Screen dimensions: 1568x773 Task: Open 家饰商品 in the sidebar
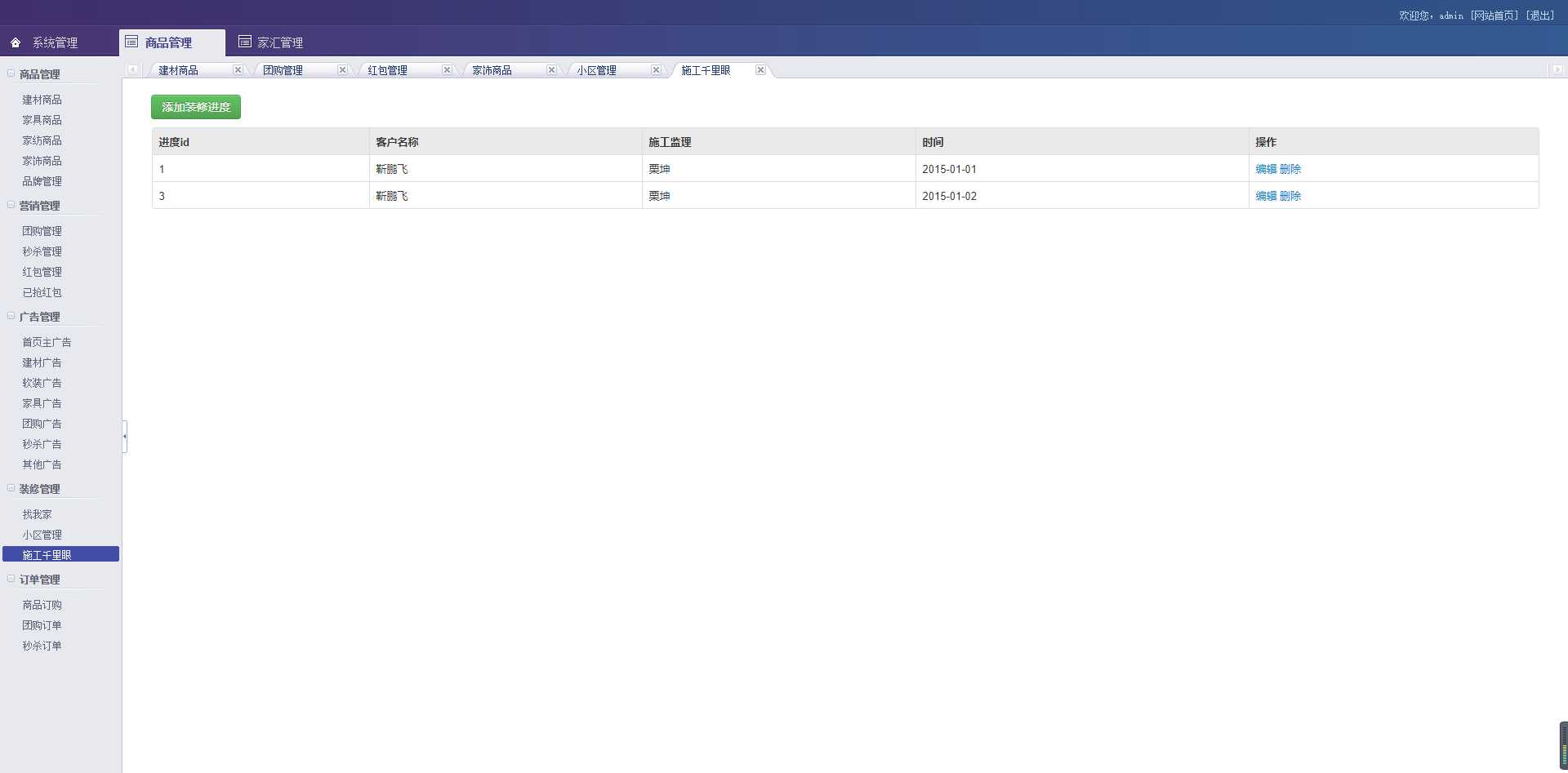tap(42, 161)
